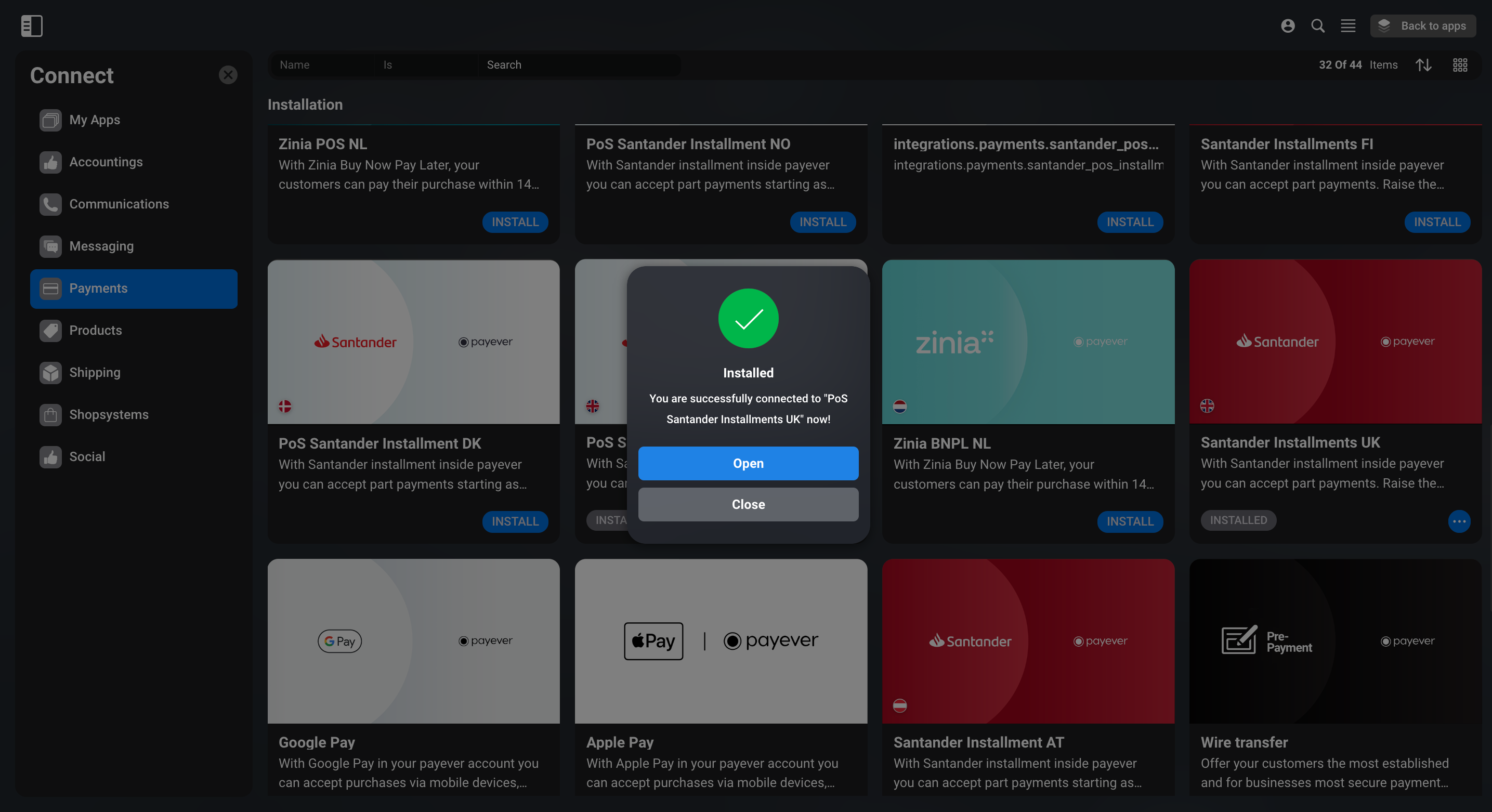
Task: Click the Apple Pay title text
Action: point(620,742)
